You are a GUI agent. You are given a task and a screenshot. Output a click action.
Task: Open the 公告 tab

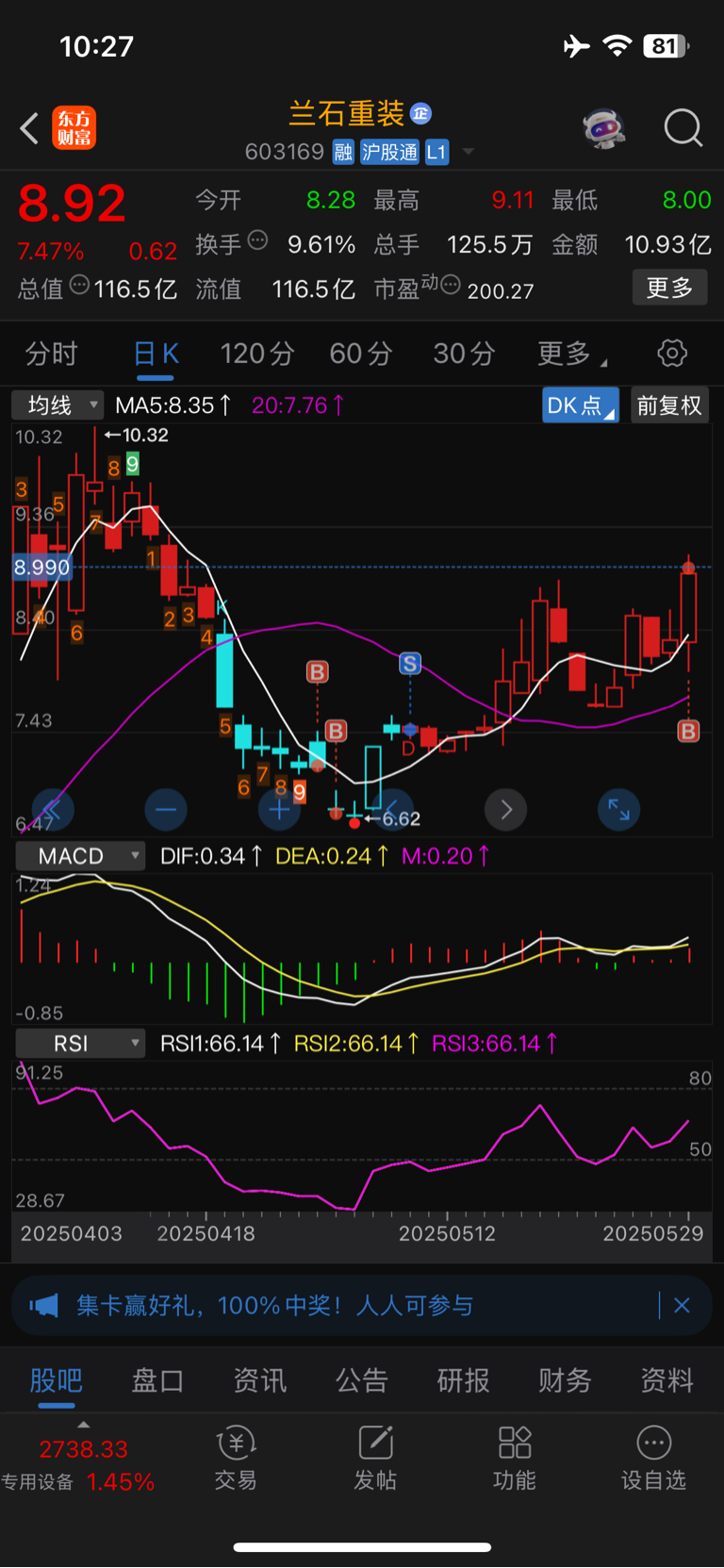(362, 1380)
